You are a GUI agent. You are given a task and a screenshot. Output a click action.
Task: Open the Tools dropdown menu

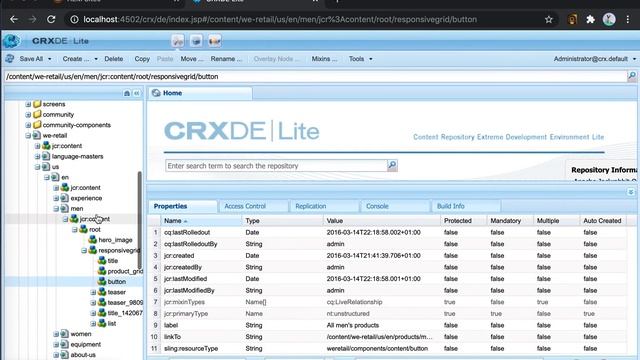[360, 59]
